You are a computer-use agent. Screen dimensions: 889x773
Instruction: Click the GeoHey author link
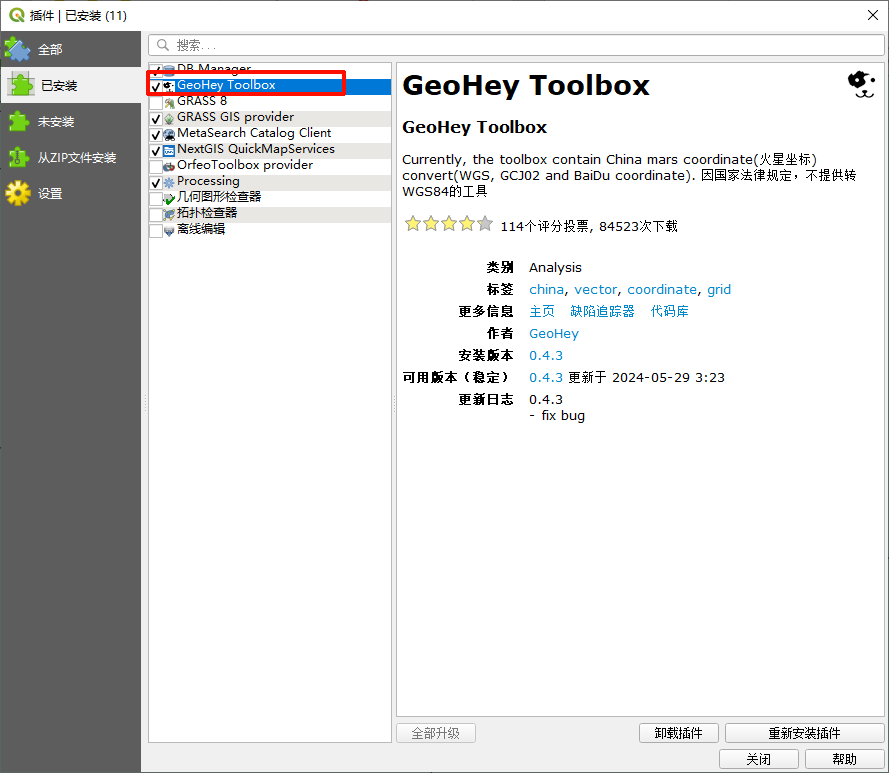tap(554, 333)
